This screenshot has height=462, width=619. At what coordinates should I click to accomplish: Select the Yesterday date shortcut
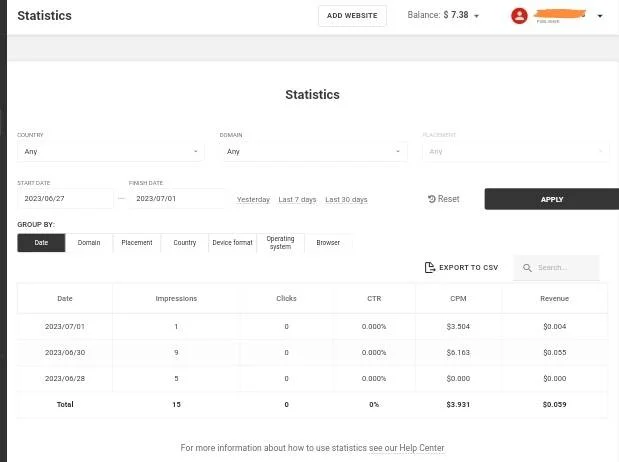pos(253,200)
